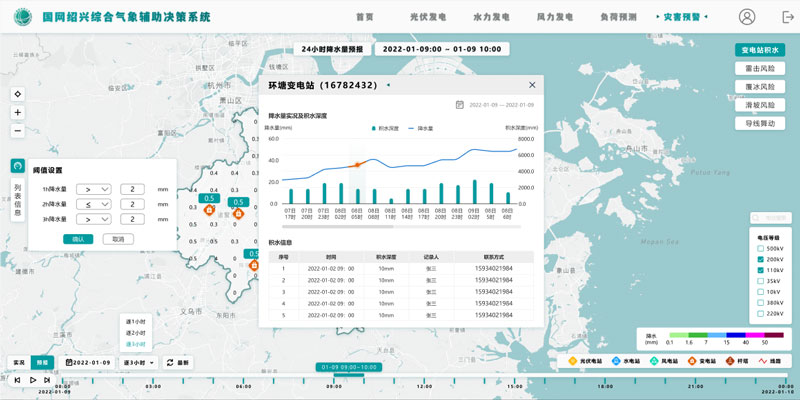Select the 覆冰风险 risk button
800x400 pixels.
point(760,87)
